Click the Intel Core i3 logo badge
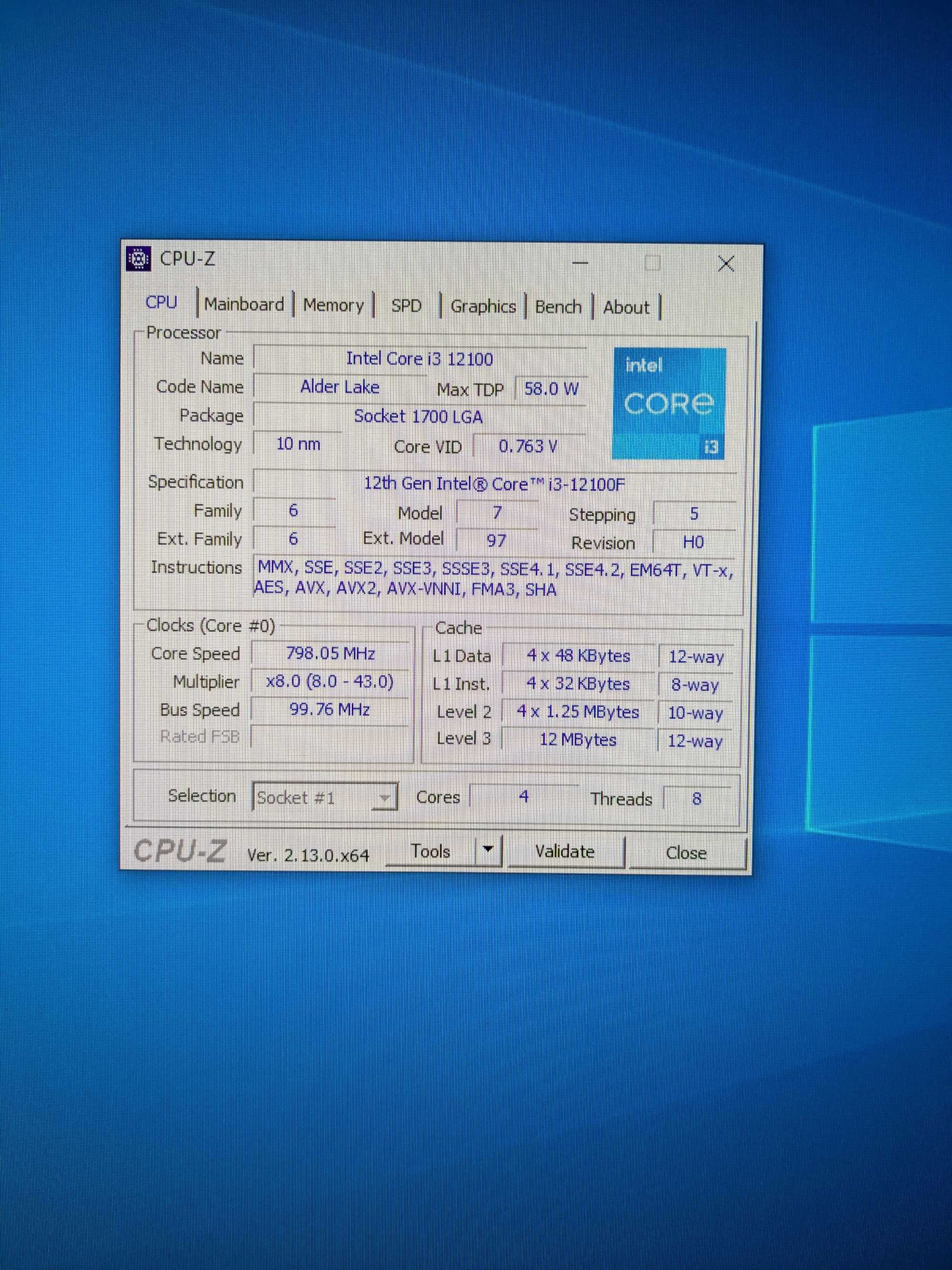 click(x=669, y=403)
